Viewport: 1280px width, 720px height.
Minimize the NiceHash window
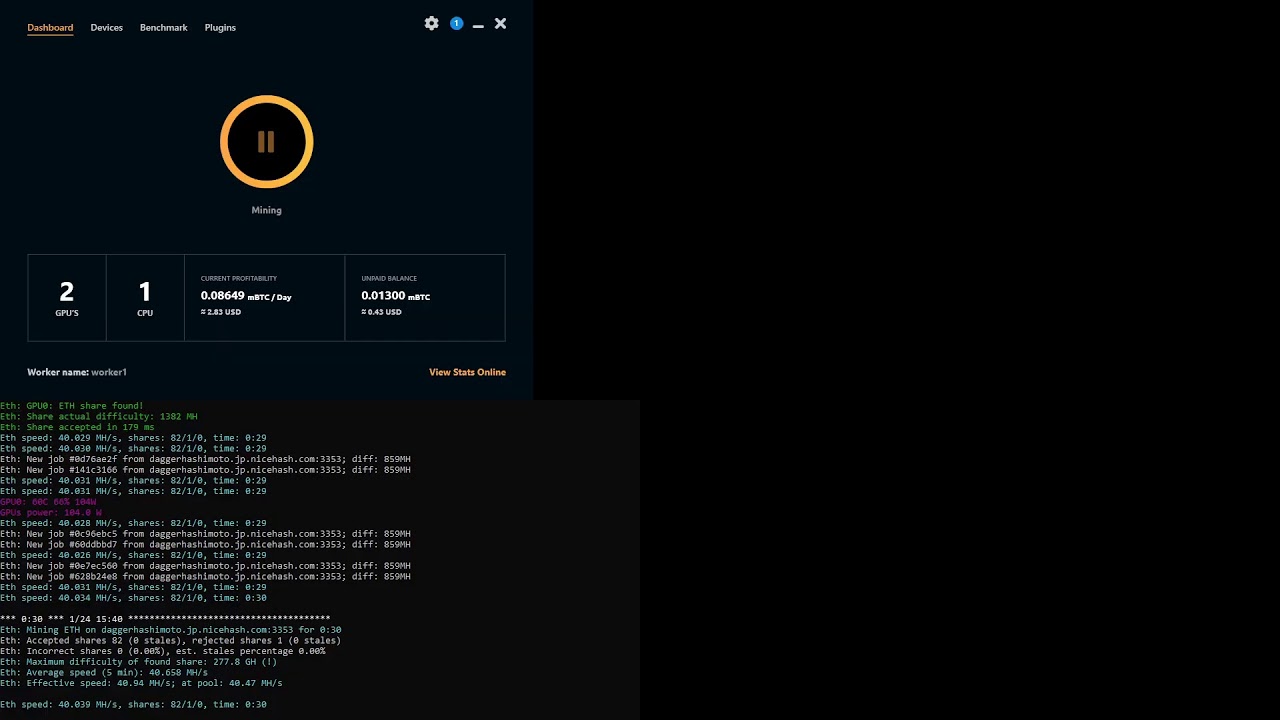478,24
